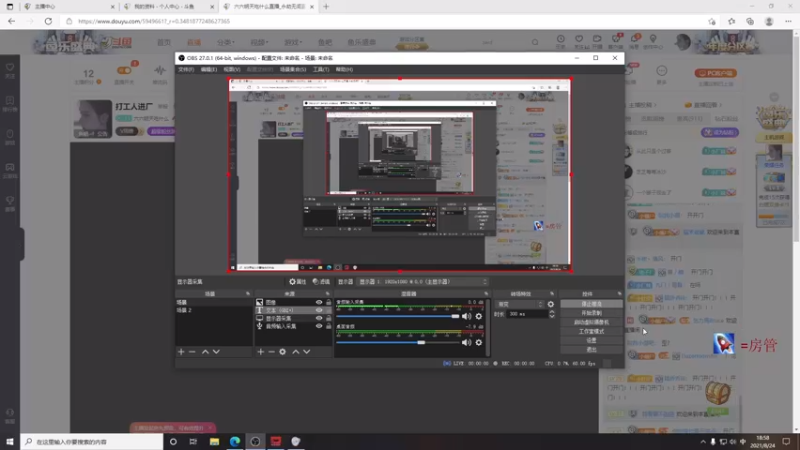
Task: Open Douyu 游戏 navigation dropdown
Action: [x=293, y=42]
